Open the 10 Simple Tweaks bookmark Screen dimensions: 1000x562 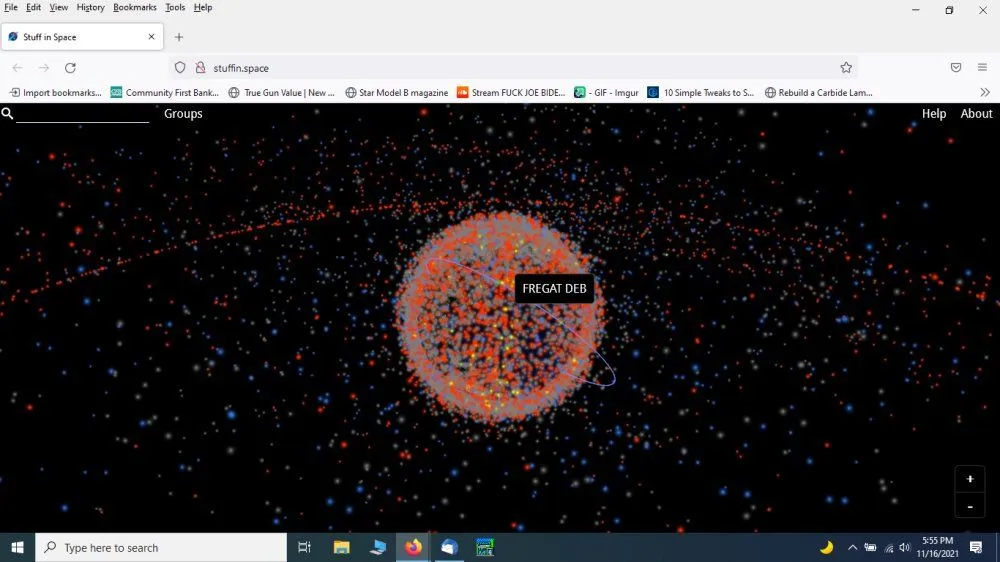tap(701, 92)
